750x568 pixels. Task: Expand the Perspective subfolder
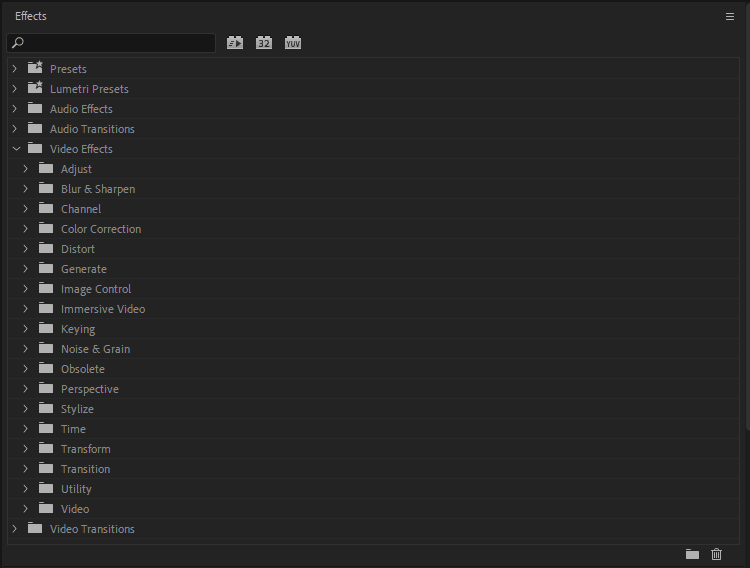coord(25,389)
